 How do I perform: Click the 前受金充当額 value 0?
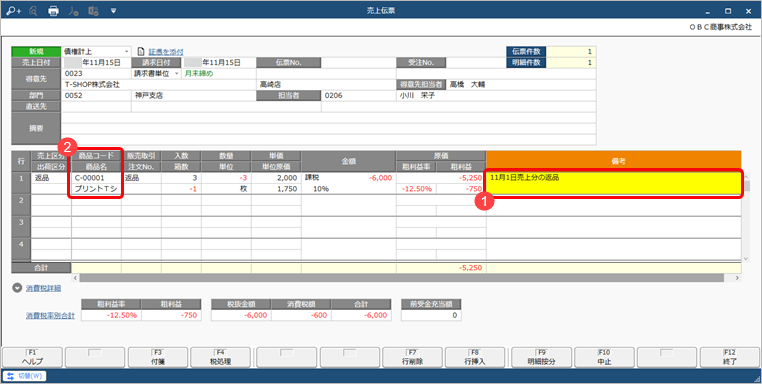point(431,315)
